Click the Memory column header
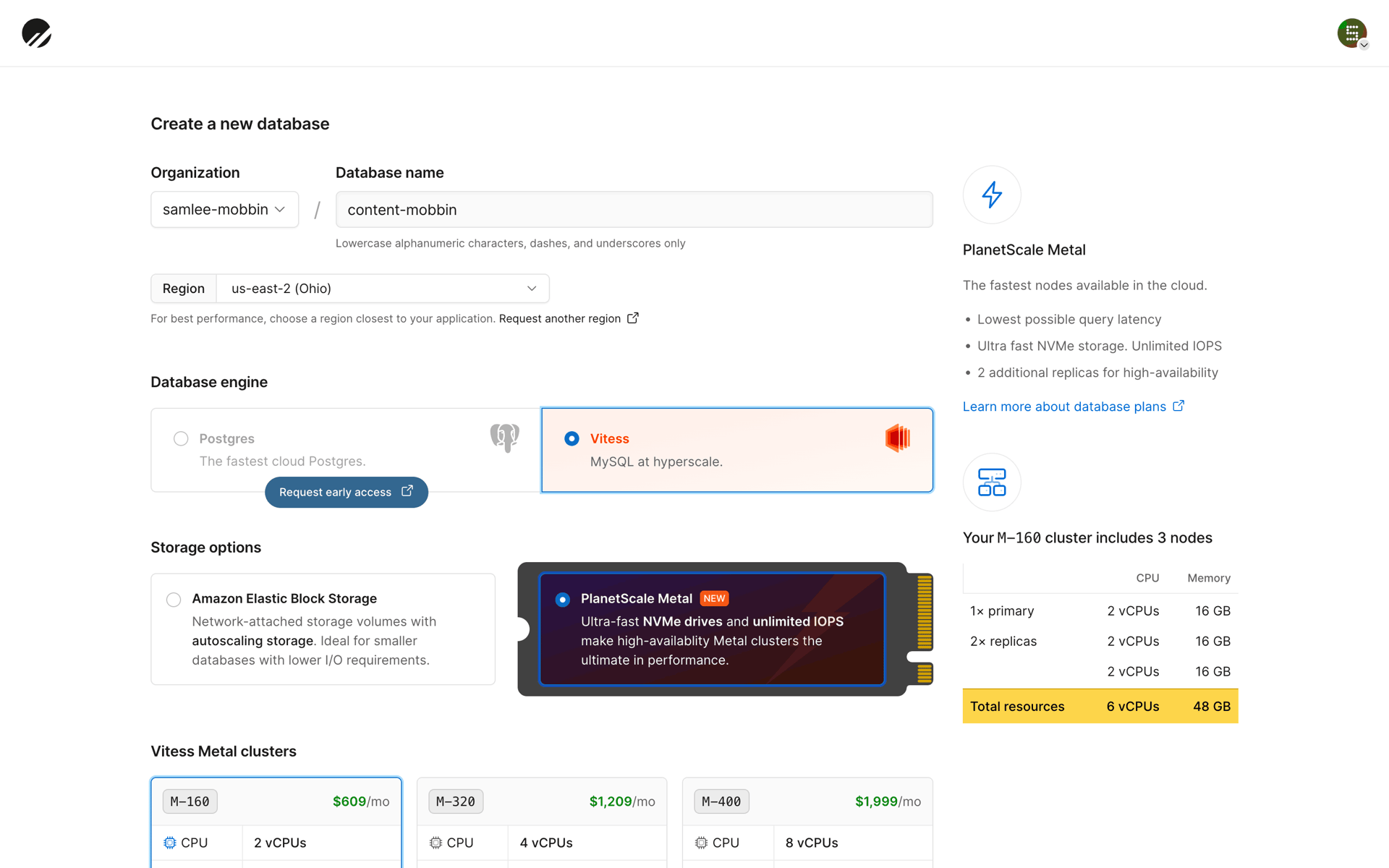The width and height of the screenshot is (1389, 868). click(x=1209, y=578)
